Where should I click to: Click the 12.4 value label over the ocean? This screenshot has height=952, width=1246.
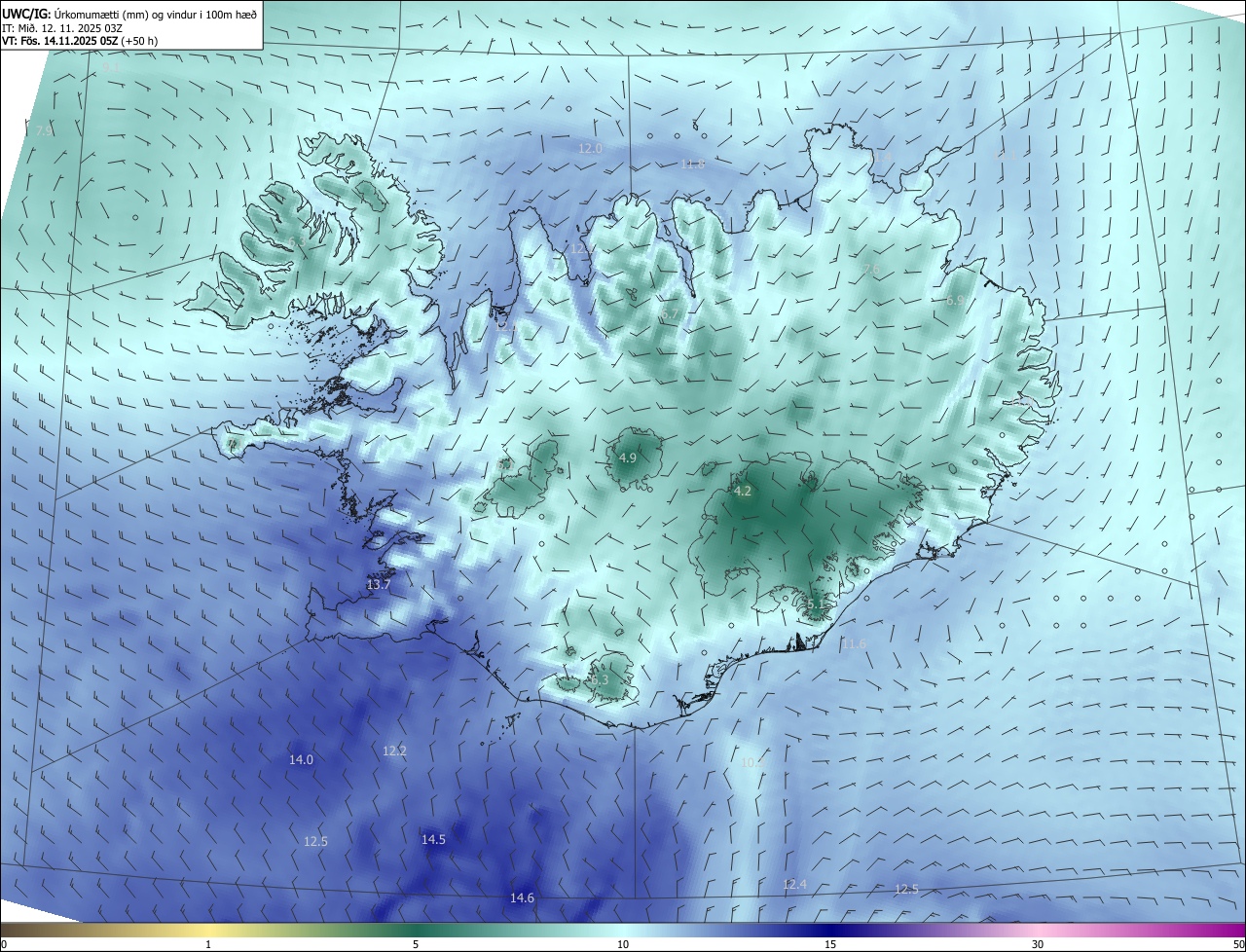(794, 885)
